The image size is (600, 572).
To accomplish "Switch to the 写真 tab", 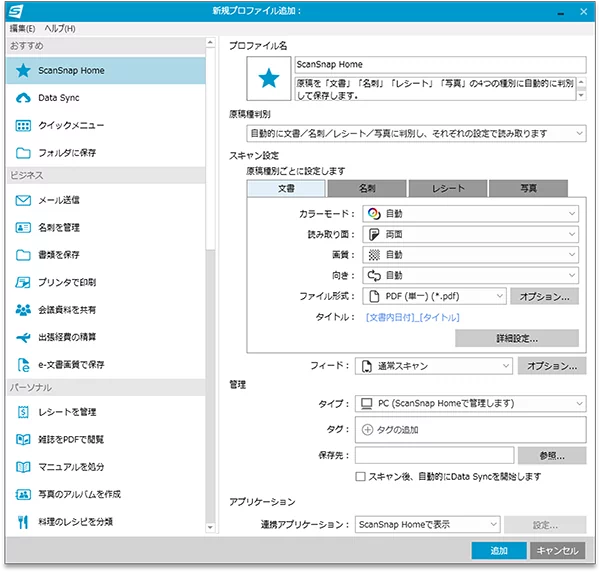I will pyautogui.click(x=528, y=188).
